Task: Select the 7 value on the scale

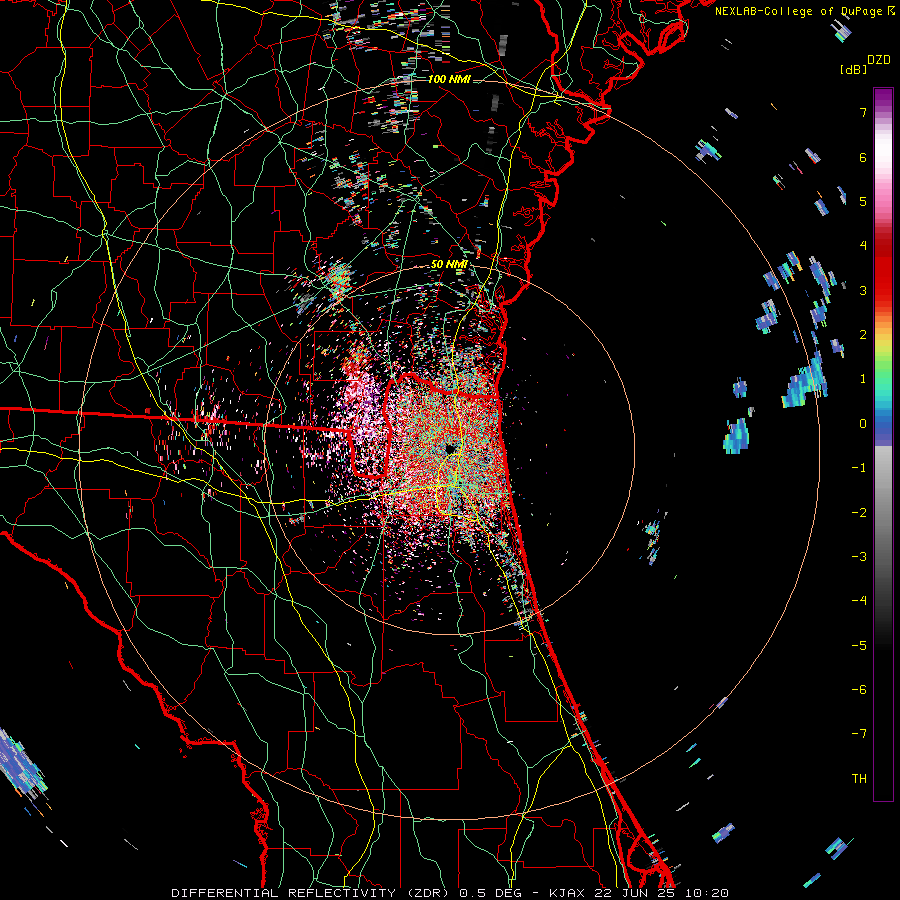Action: [x=863, y=112]
